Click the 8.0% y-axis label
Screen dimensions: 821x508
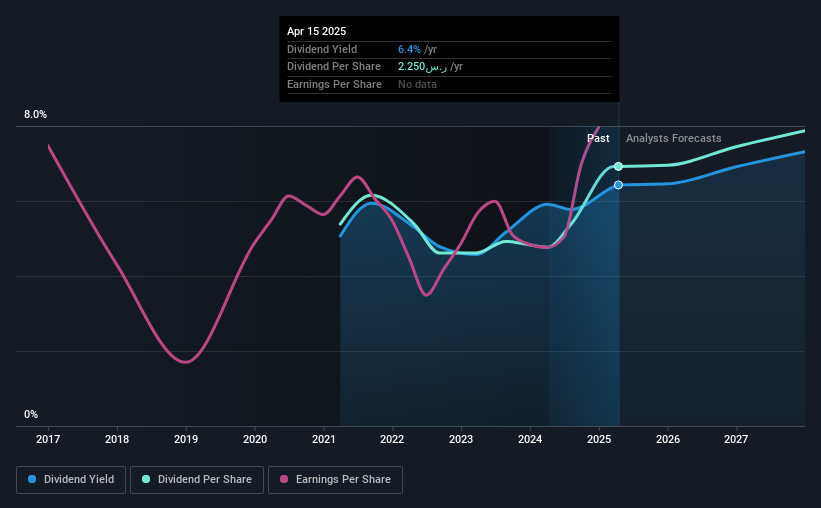[x=35, y=114]
